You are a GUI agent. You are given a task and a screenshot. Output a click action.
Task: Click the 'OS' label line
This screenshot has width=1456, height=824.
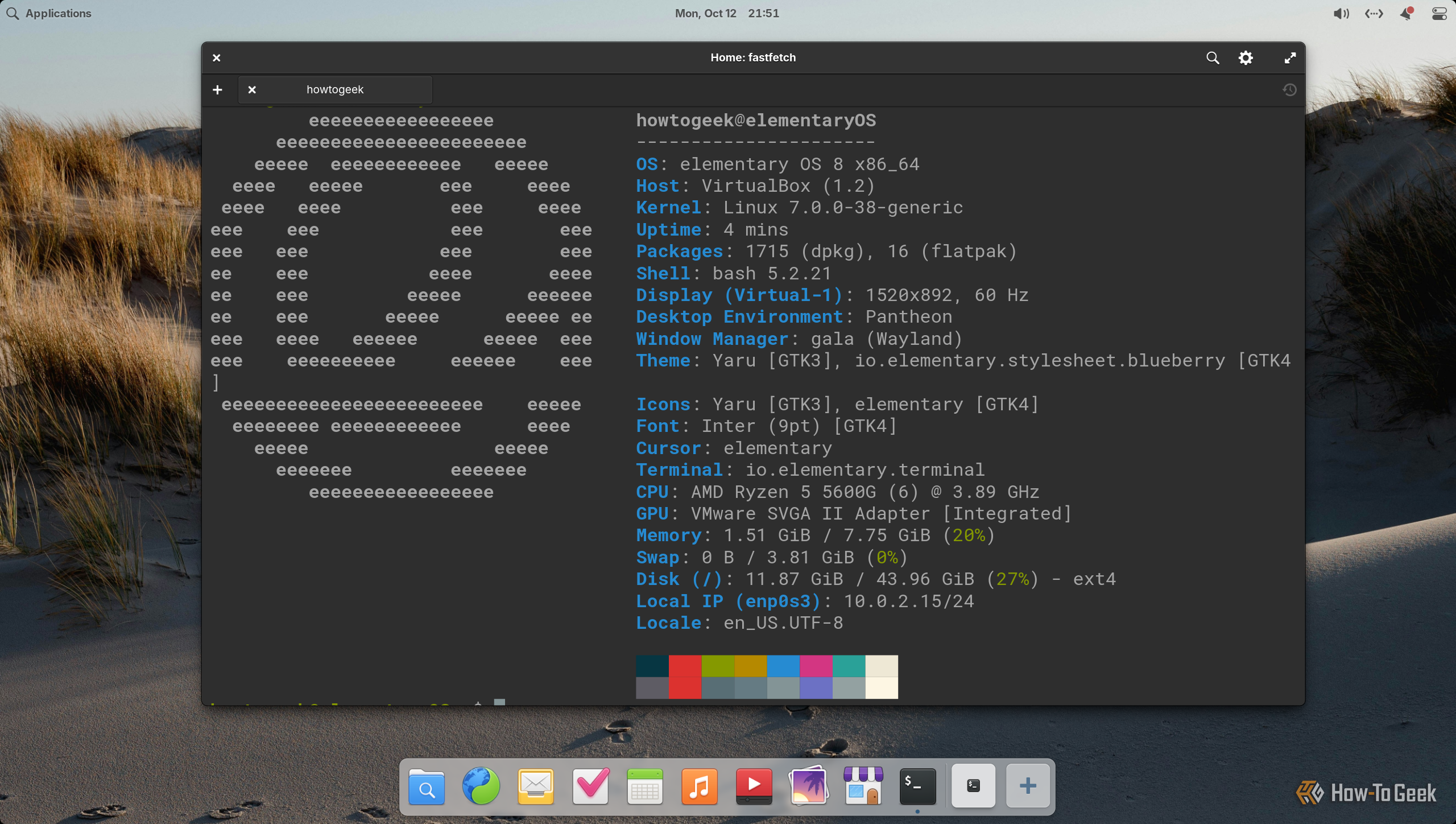click(647, 164)
